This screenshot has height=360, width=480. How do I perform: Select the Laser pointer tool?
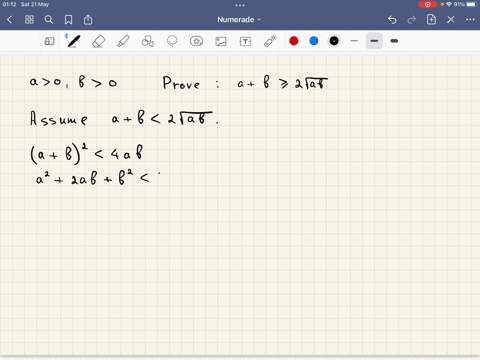tap(270, 41)
